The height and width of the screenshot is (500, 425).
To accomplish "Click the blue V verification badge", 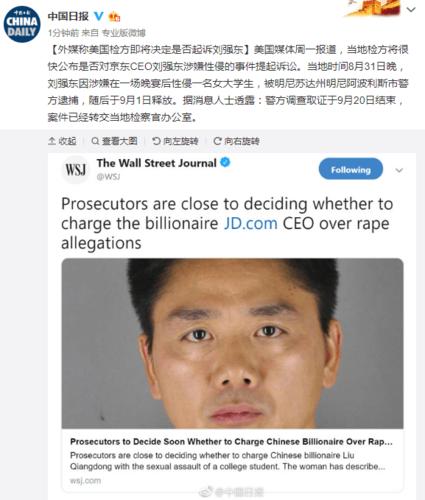I will click(99, 16).
